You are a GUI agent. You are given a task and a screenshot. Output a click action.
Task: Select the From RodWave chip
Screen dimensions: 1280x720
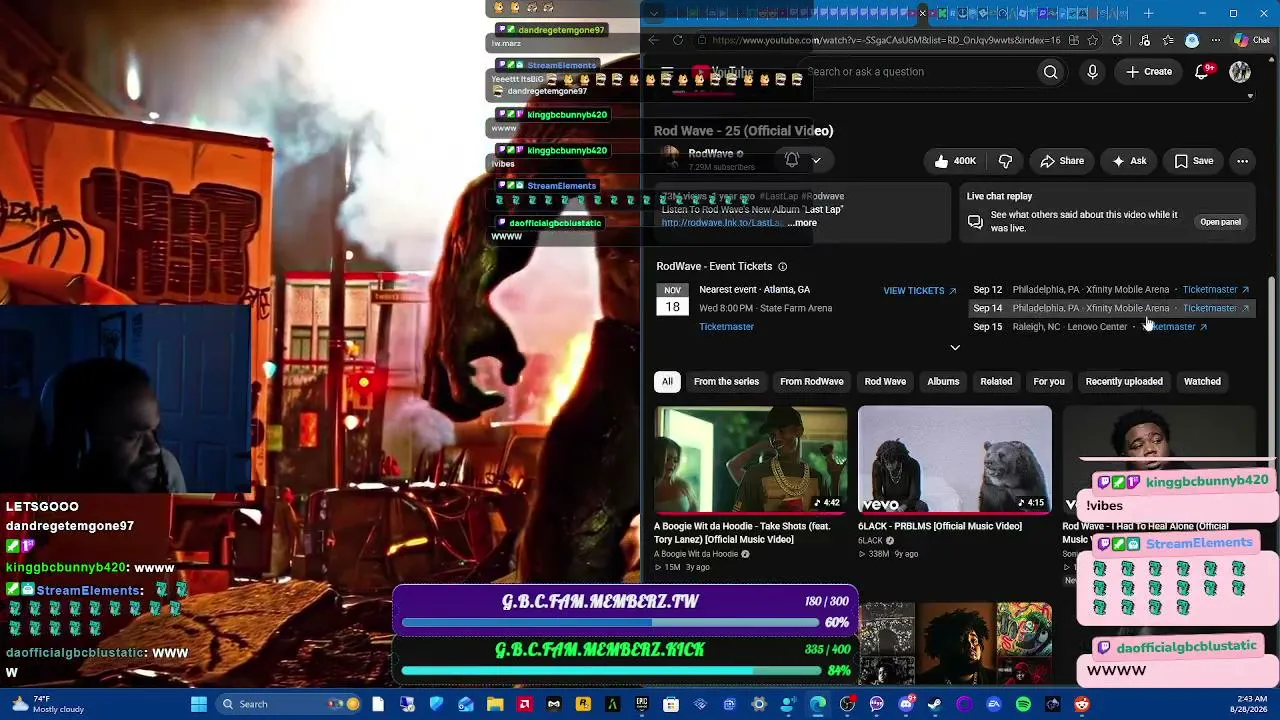[812, 382]
